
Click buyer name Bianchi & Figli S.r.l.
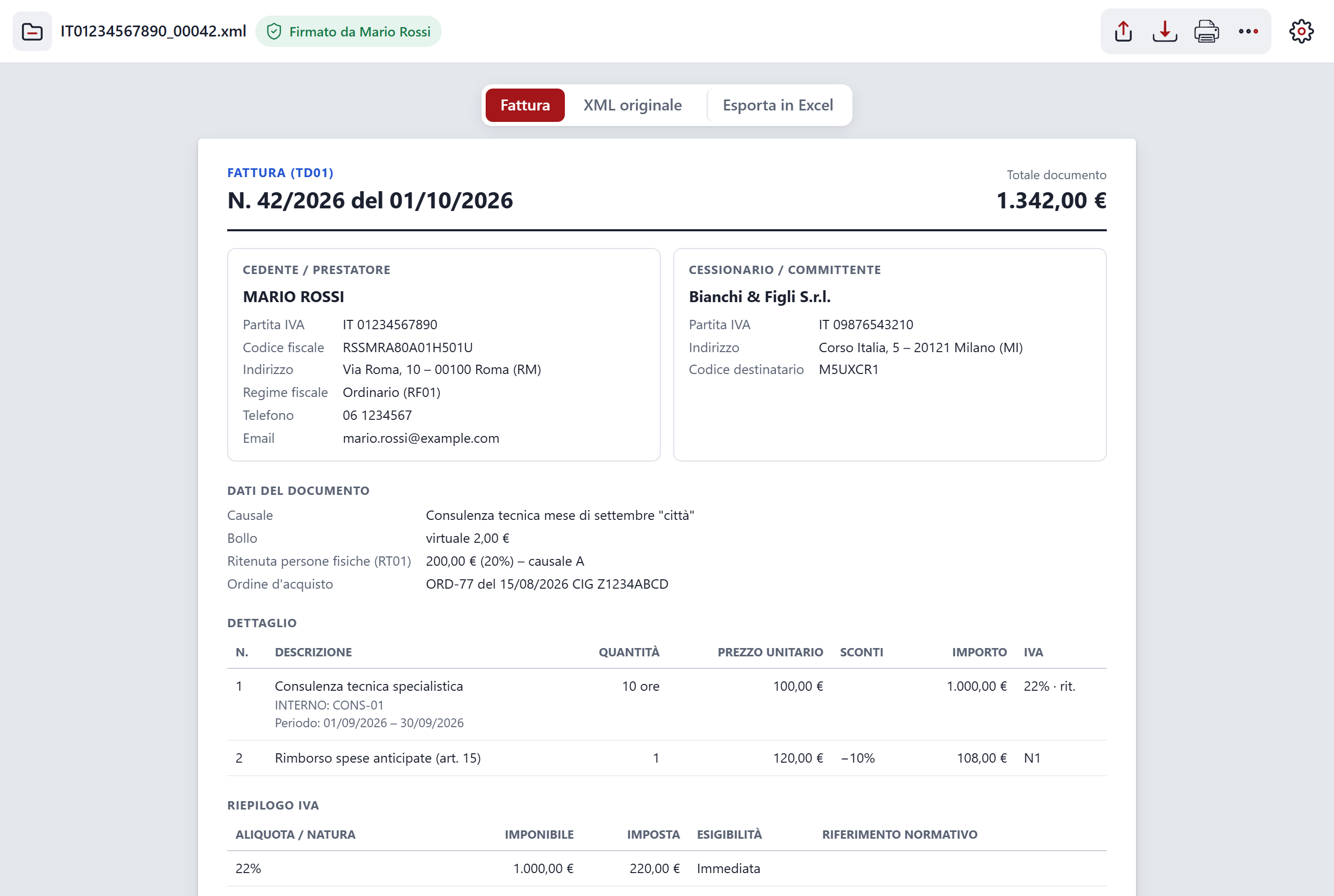pyautogui.click(x=759, y=296)
